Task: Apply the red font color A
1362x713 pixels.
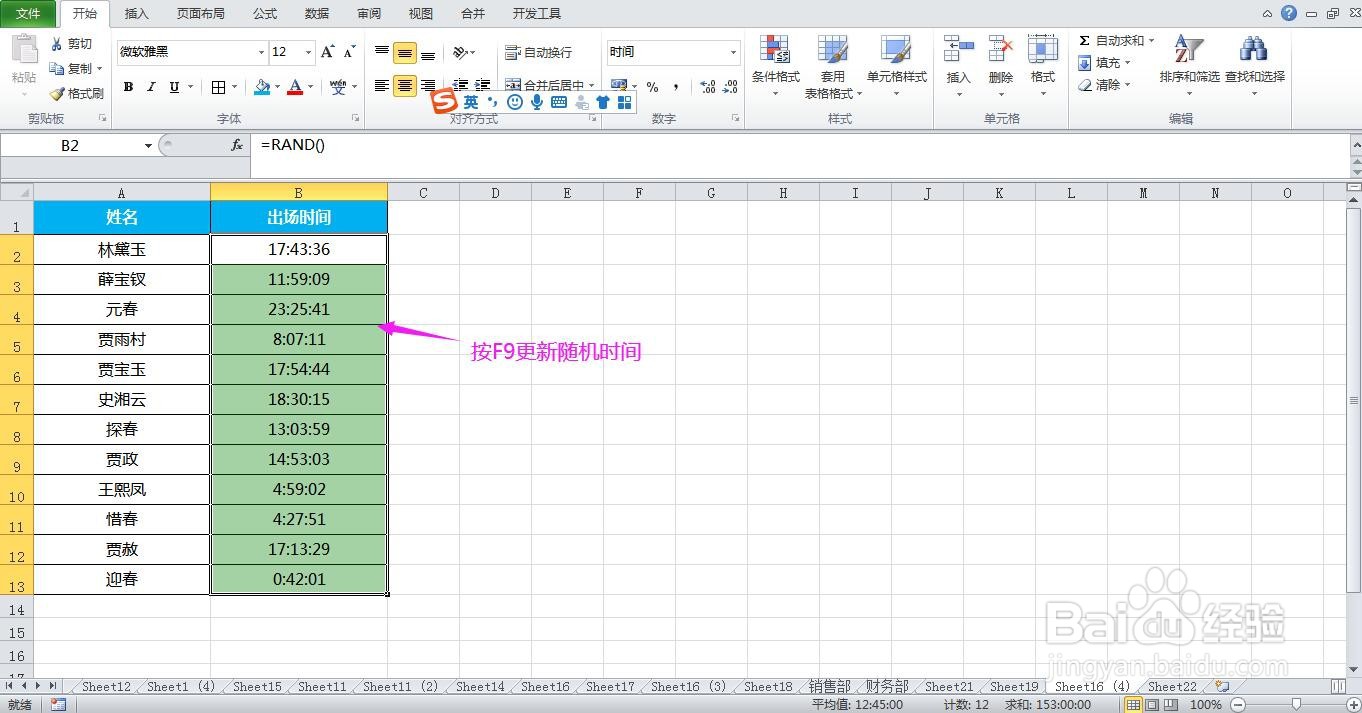Action: pyautogui.click(x=295, y=87)
